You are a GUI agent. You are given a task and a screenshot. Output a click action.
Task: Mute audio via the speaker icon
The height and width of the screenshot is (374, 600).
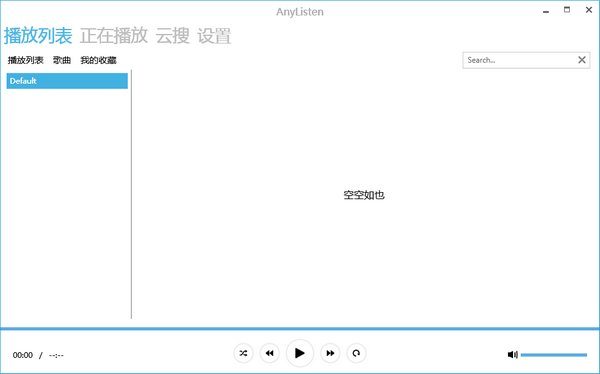point(512,355)
